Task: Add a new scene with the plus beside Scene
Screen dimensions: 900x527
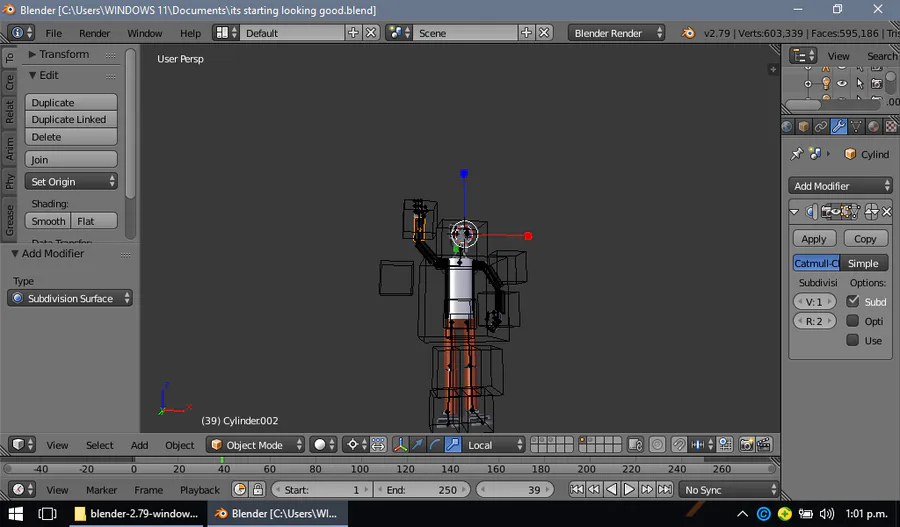Action: [x=526, y=33]
